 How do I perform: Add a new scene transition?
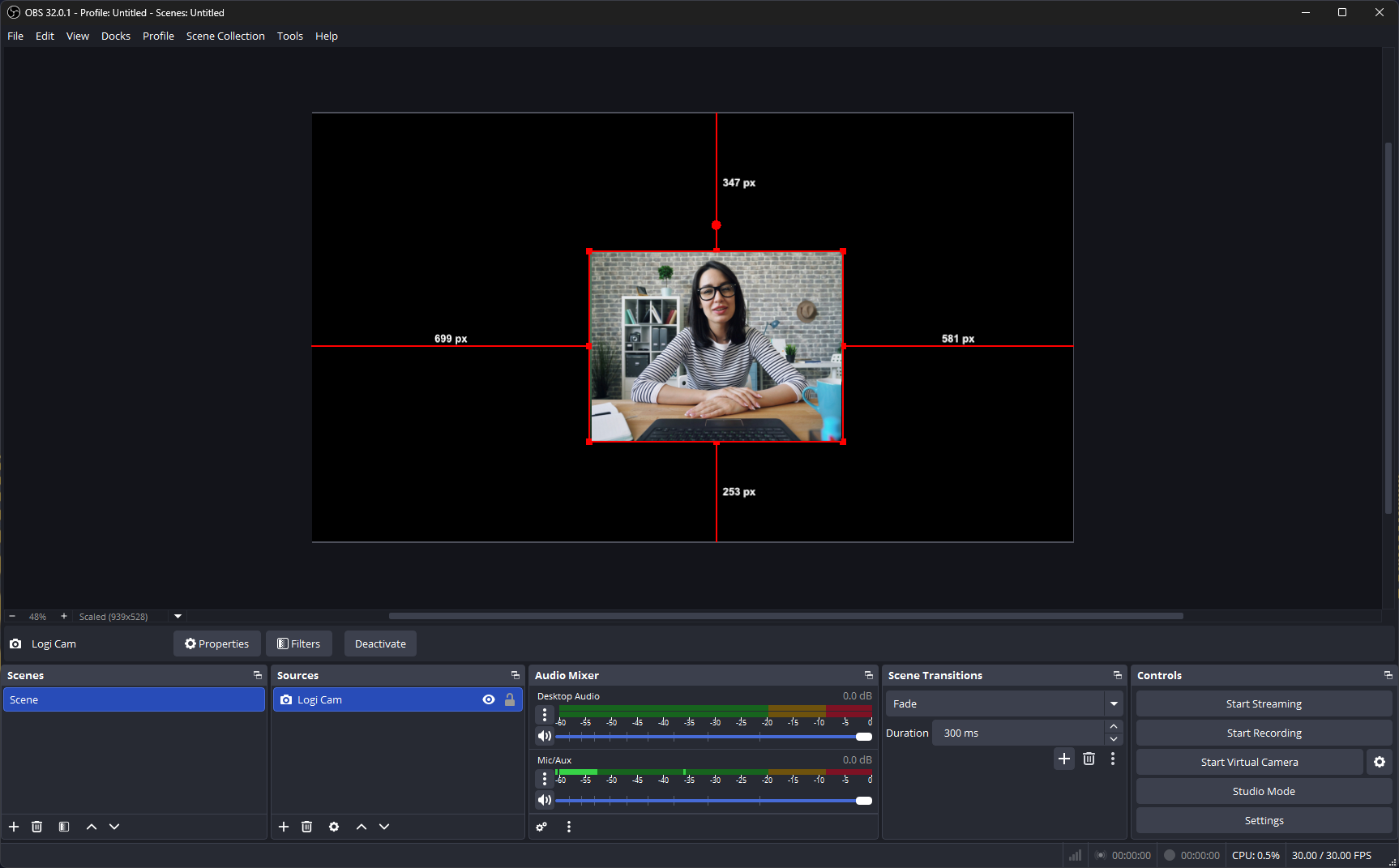pyautogui.click(x=1064, y=759)
